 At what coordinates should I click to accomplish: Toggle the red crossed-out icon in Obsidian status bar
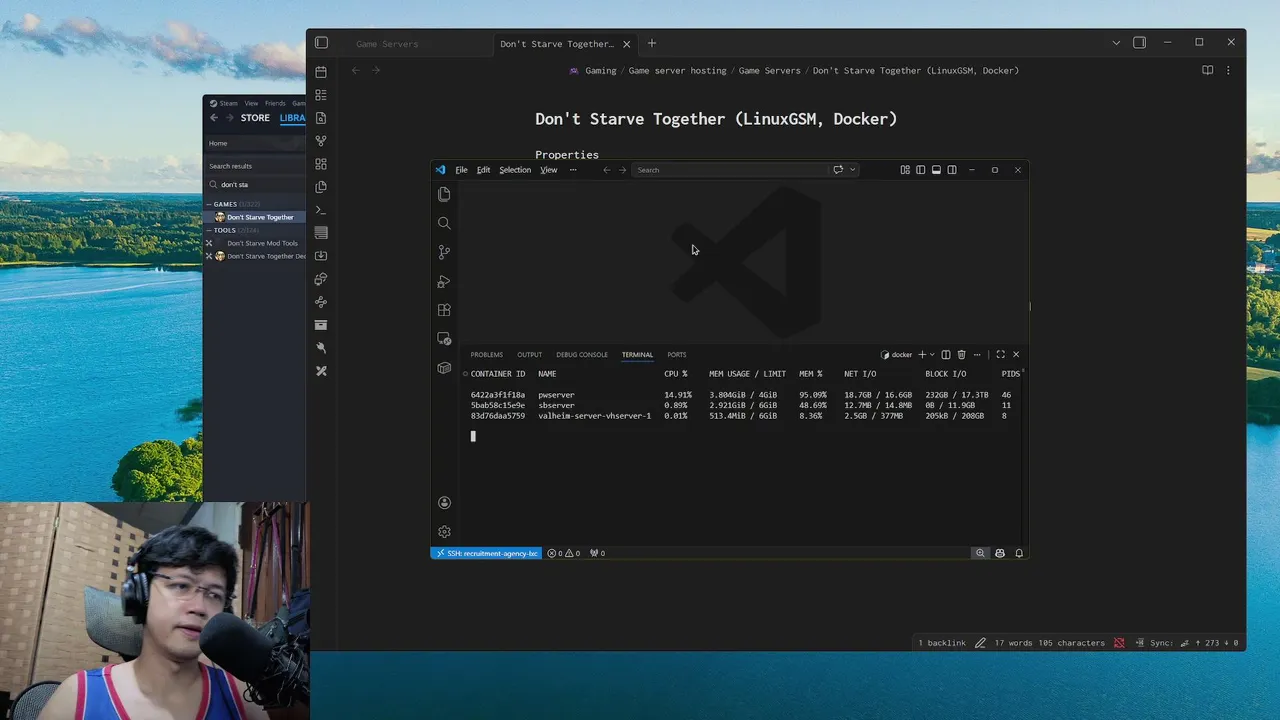click(x=1119, y=643)
